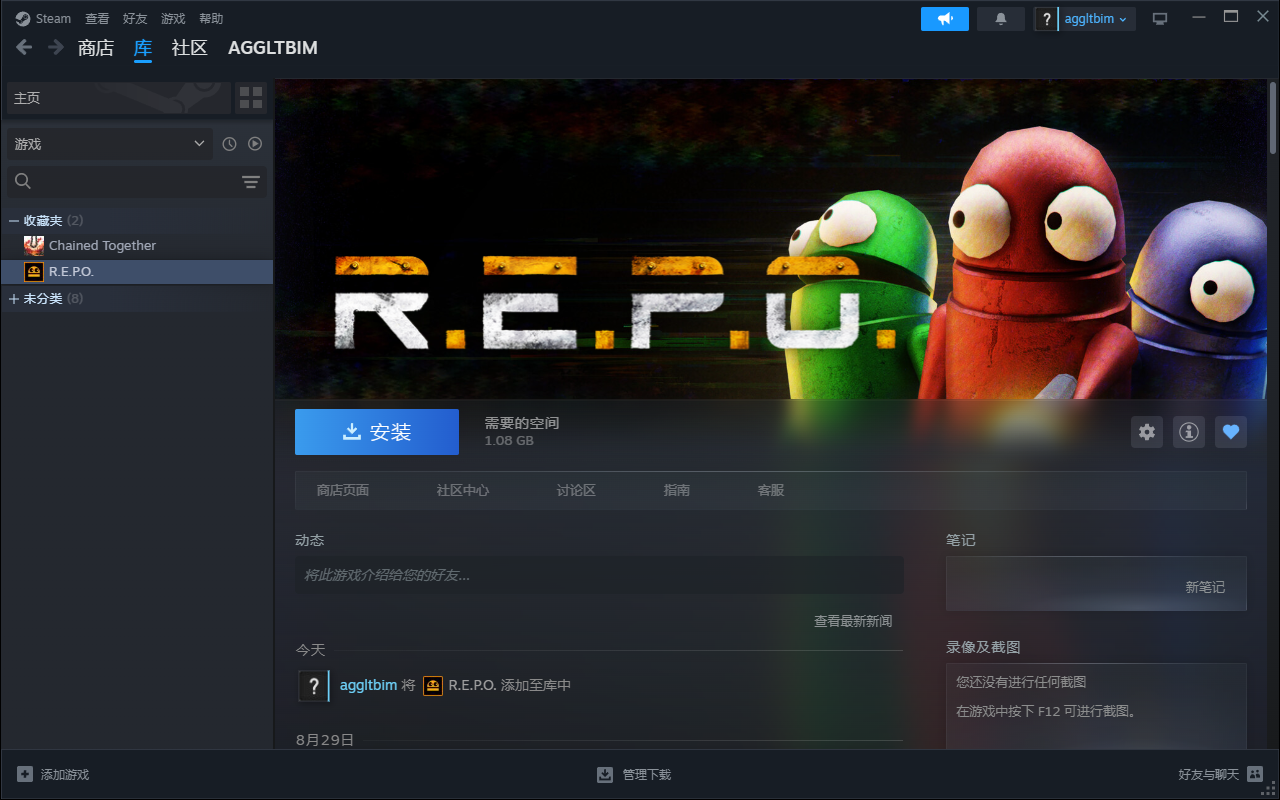Toggle the R.E.P.O. favorite heart
This screenshot has width=1280, height=800.
1231,432
